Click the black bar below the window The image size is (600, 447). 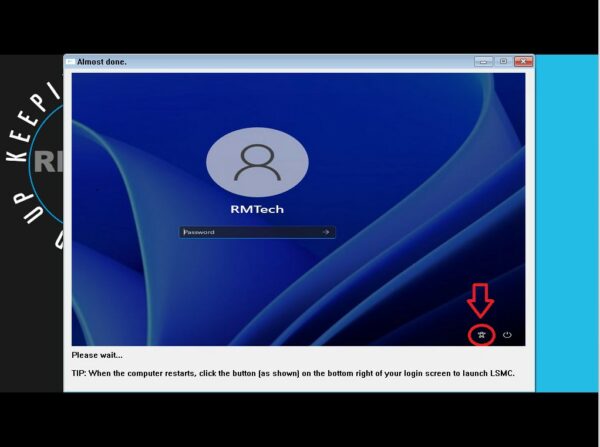coord(300,420)
